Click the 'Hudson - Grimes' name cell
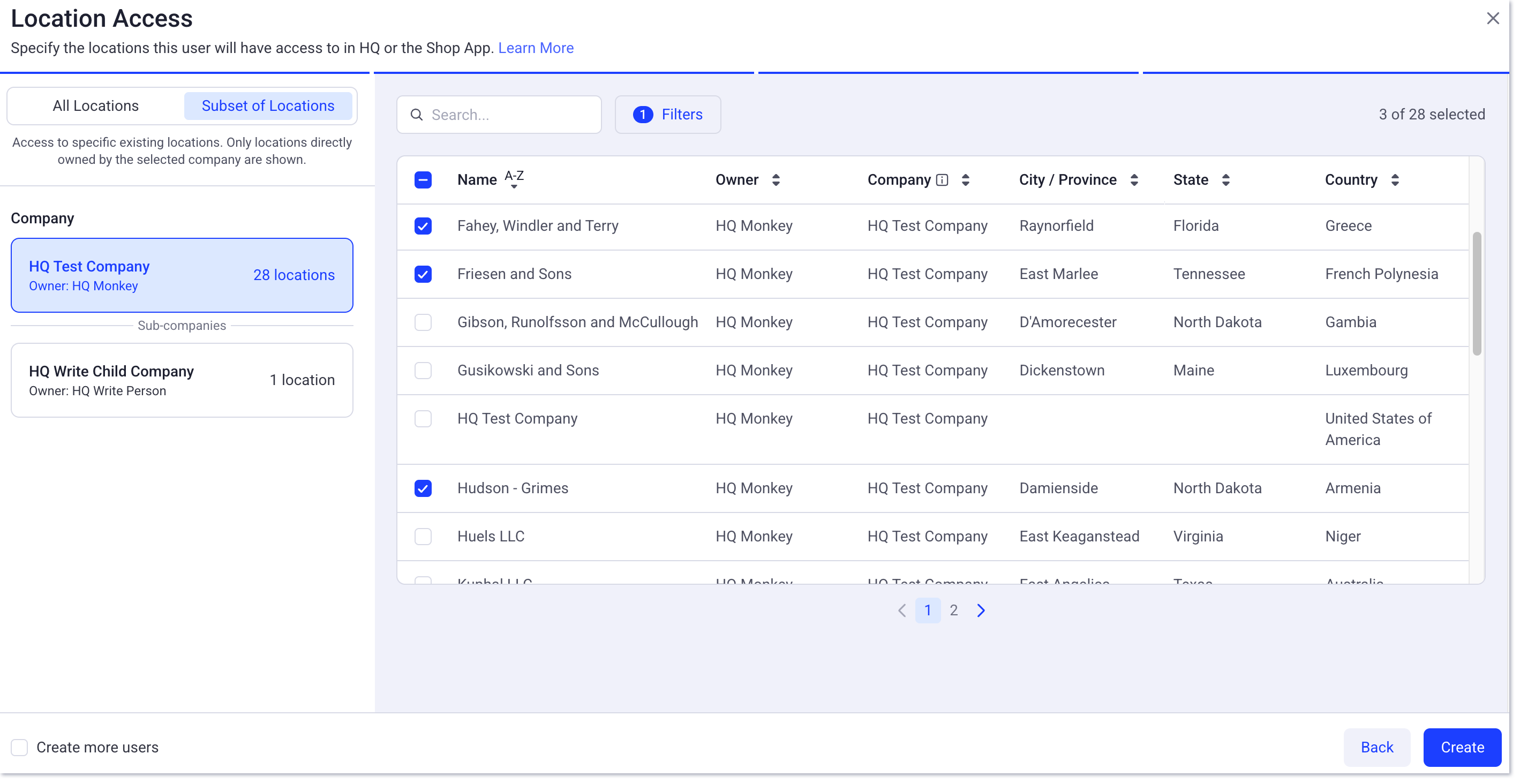 [x=513, y=488]
